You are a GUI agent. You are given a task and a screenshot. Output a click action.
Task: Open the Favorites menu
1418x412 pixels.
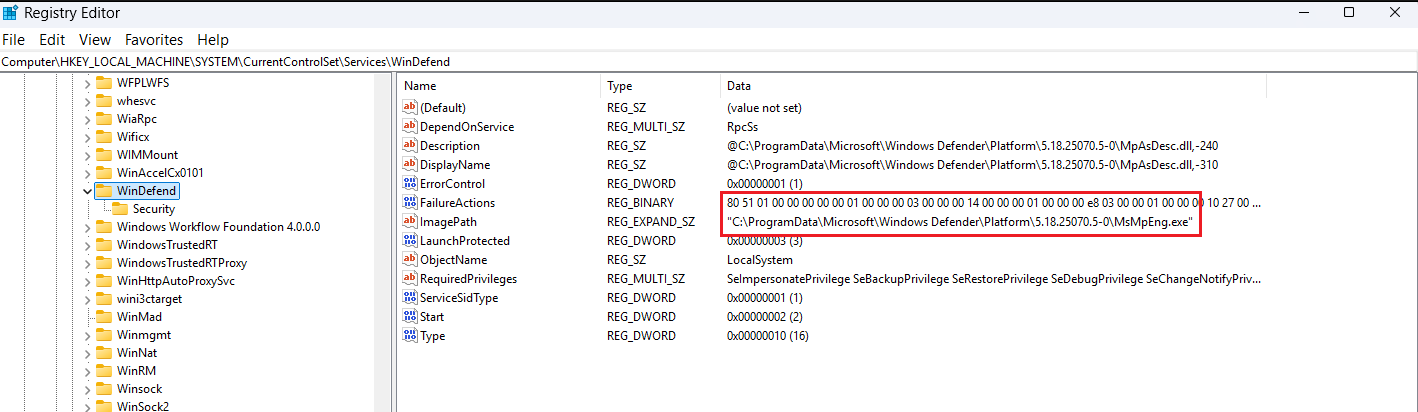(x=154, y=40)
